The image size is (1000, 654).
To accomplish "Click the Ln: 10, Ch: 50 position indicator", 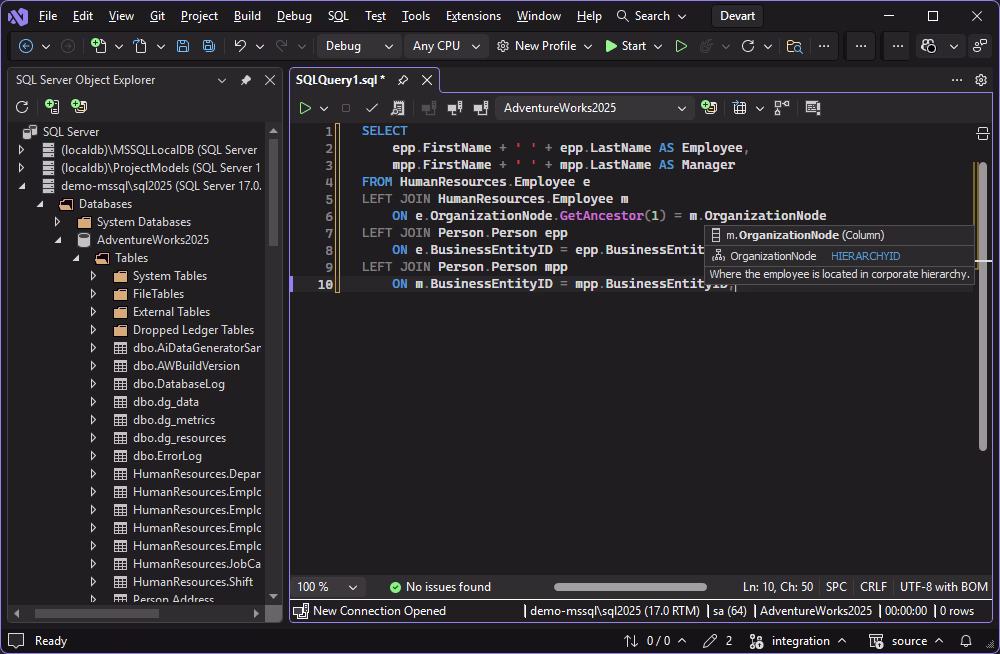I will pyautogui.click(x=777, y=586).
